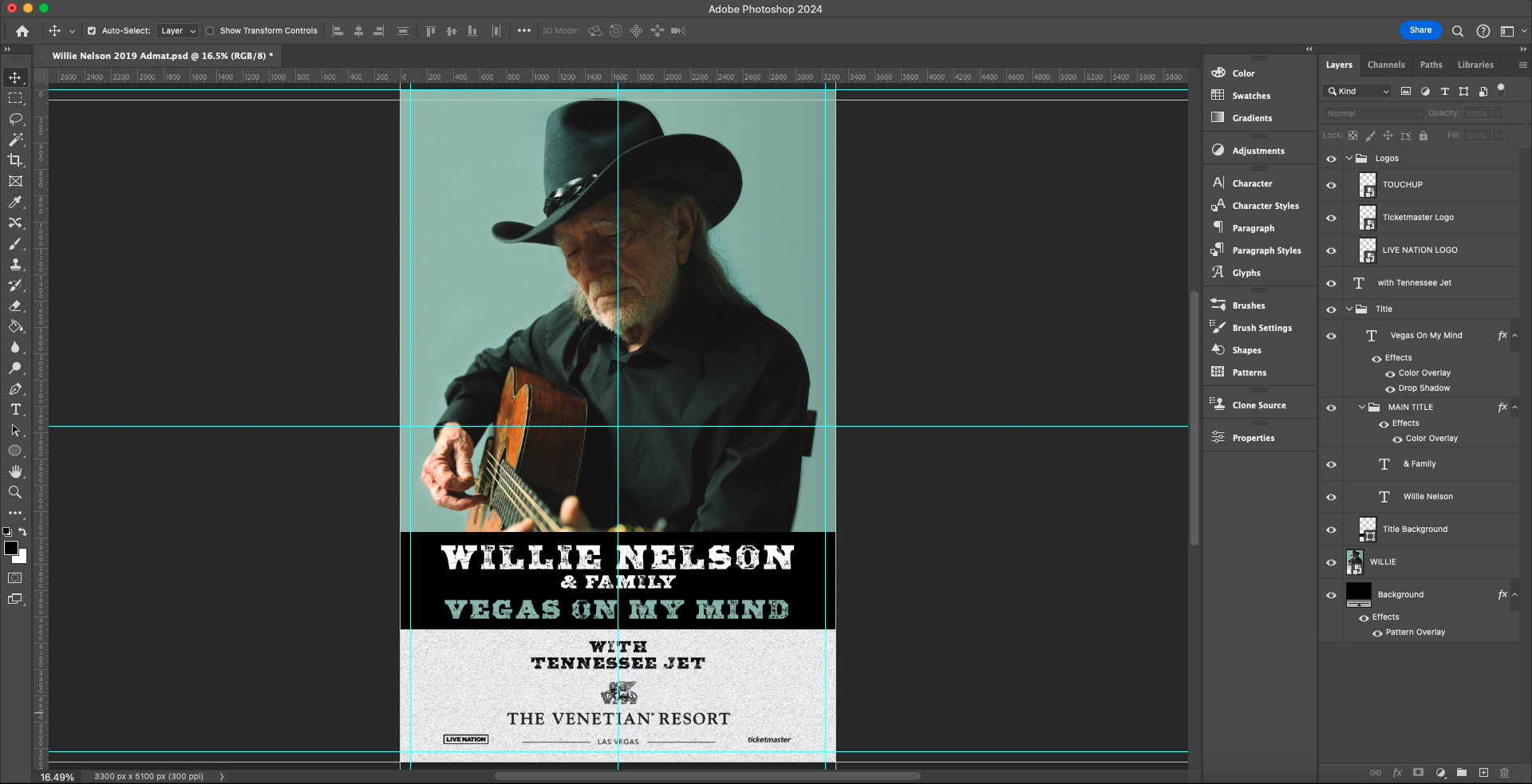Click the Share button
This screenshot has height=784, width=1532.
1420,30
